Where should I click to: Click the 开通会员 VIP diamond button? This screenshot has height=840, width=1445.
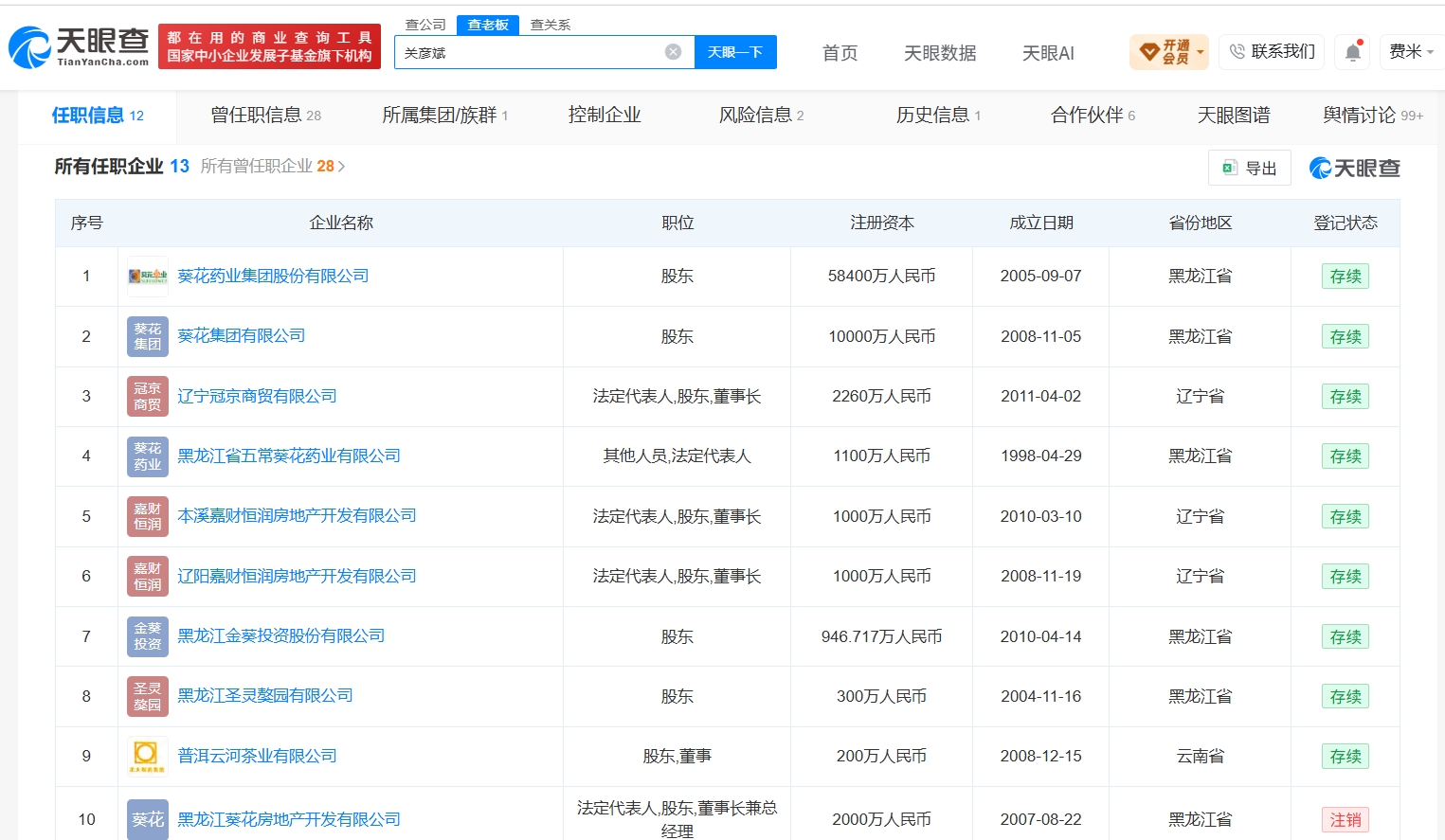click(x=1168, y=52)
